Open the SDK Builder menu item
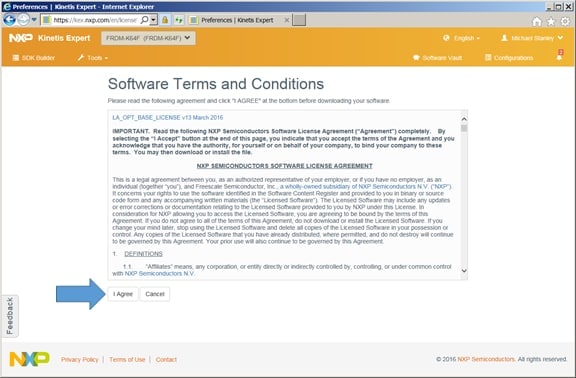Screen dimensions: 576x378 34,58
